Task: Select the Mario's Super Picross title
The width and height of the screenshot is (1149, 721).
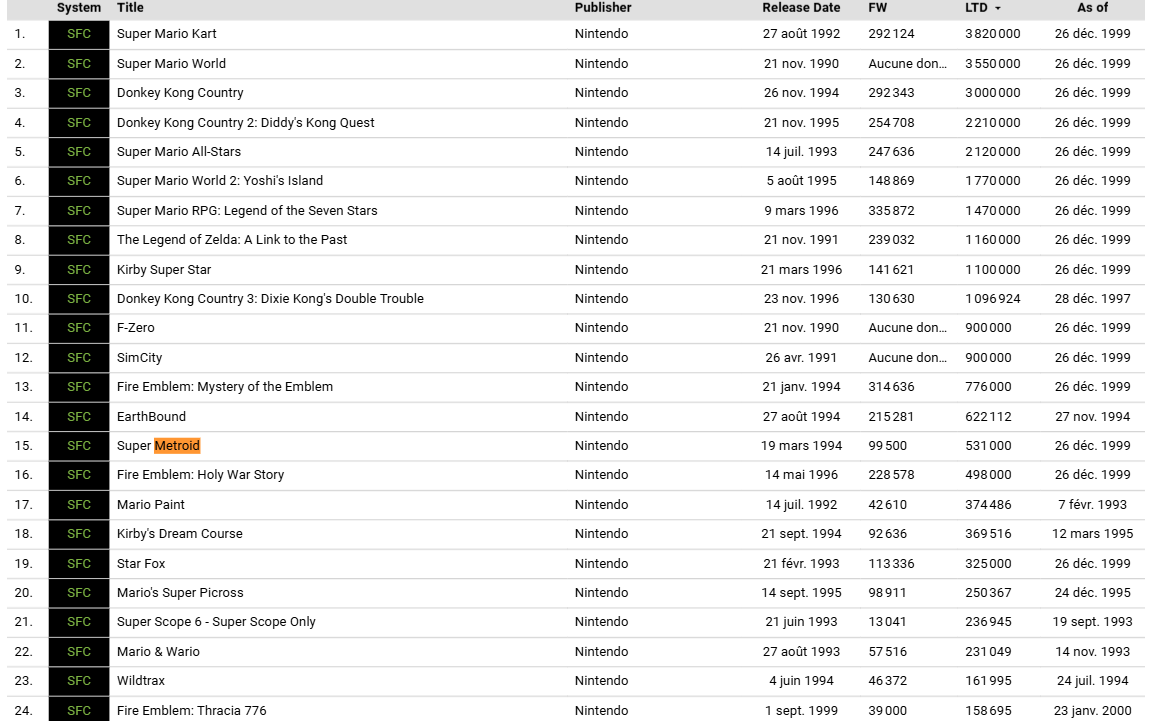Action: 180,593
